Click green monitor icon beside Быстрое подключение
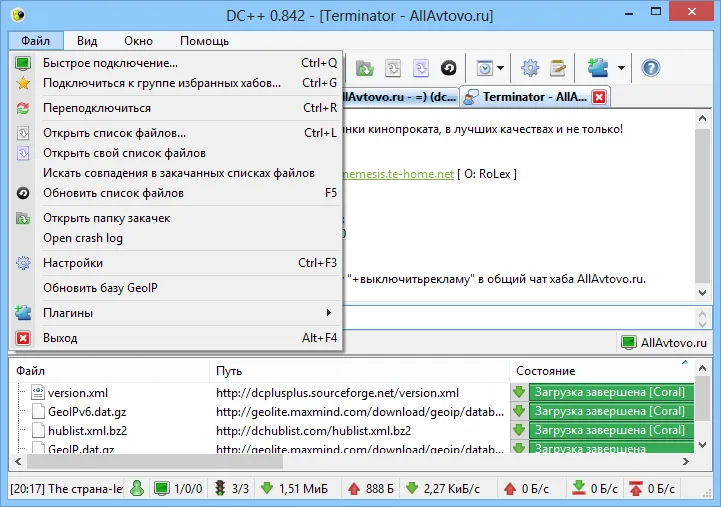Image resolution: width=721 pixels, height=507 pixels. click(23, 63)
